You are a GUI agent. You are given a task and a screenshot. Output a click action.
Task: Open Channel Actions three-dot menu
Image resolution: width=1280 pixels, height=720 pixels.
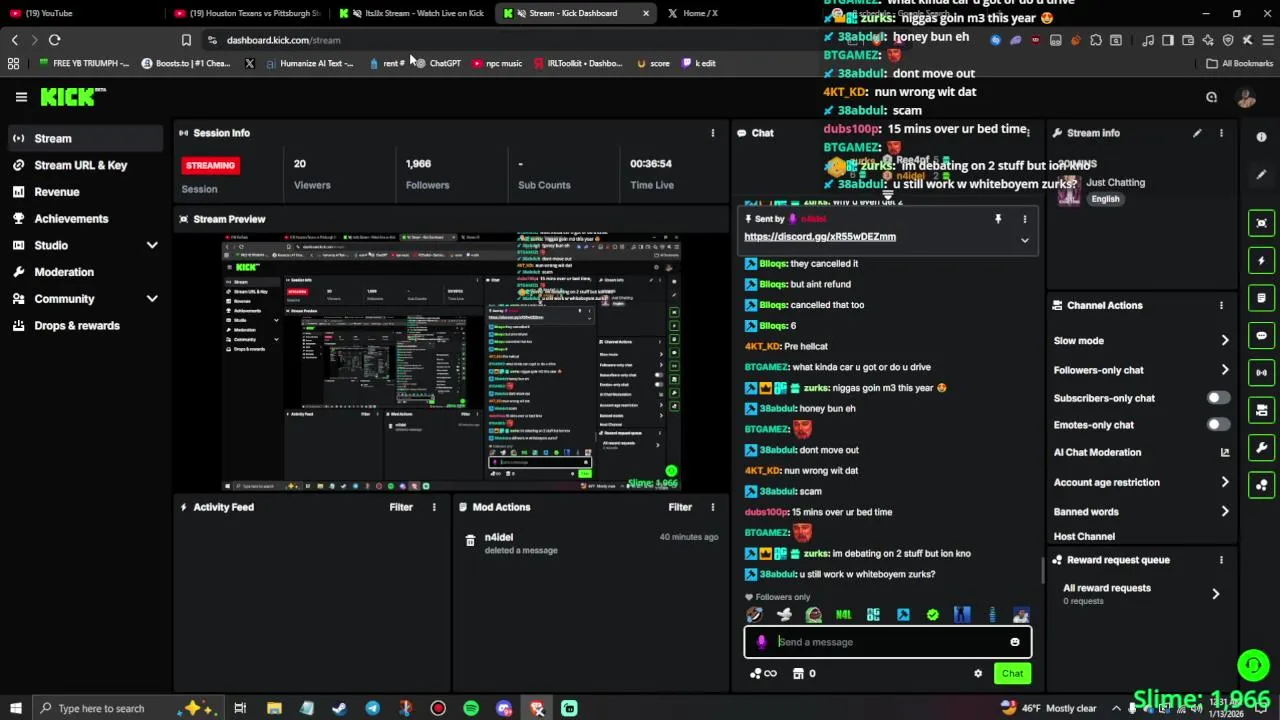pyautogui.click(x=1221, y=305)
